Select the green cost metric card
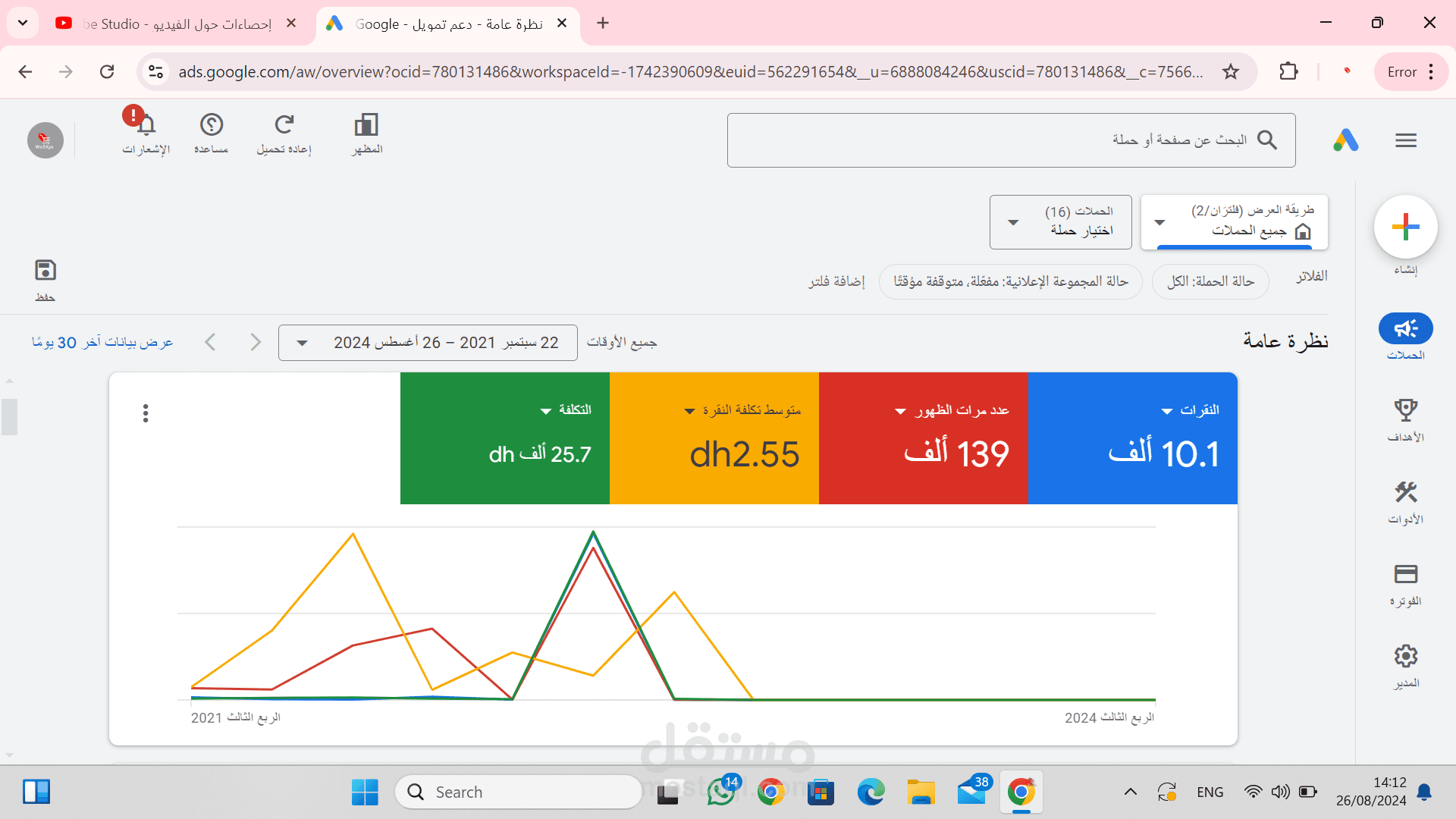 505,438
